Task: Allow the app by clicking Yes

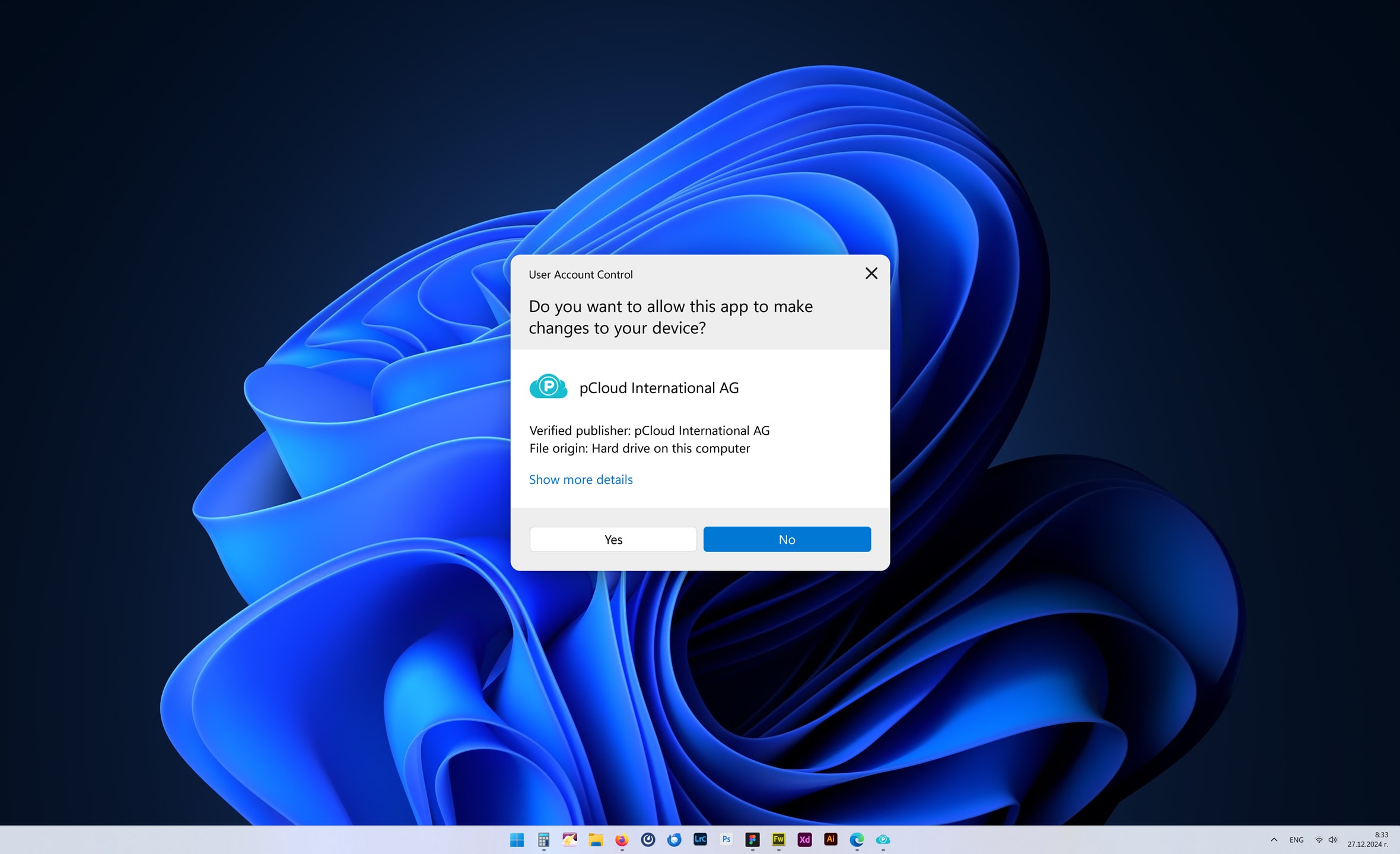Action: [x=613, y=539]
